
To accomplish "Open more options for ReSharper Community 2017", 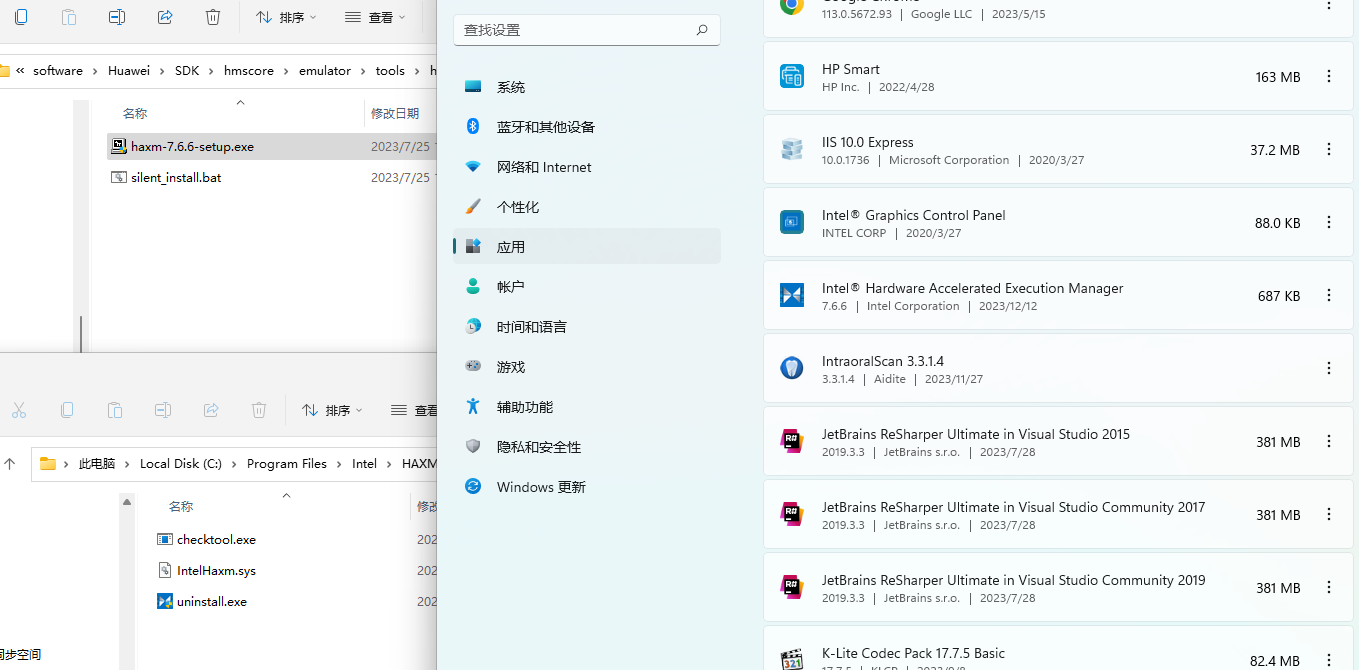I will pyautogui.click(x=1329, y=514).
